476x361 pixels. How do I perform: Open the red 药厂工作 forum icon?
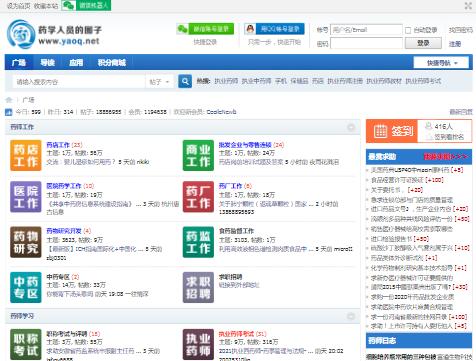pyautogui.click(x=198, y=197)
